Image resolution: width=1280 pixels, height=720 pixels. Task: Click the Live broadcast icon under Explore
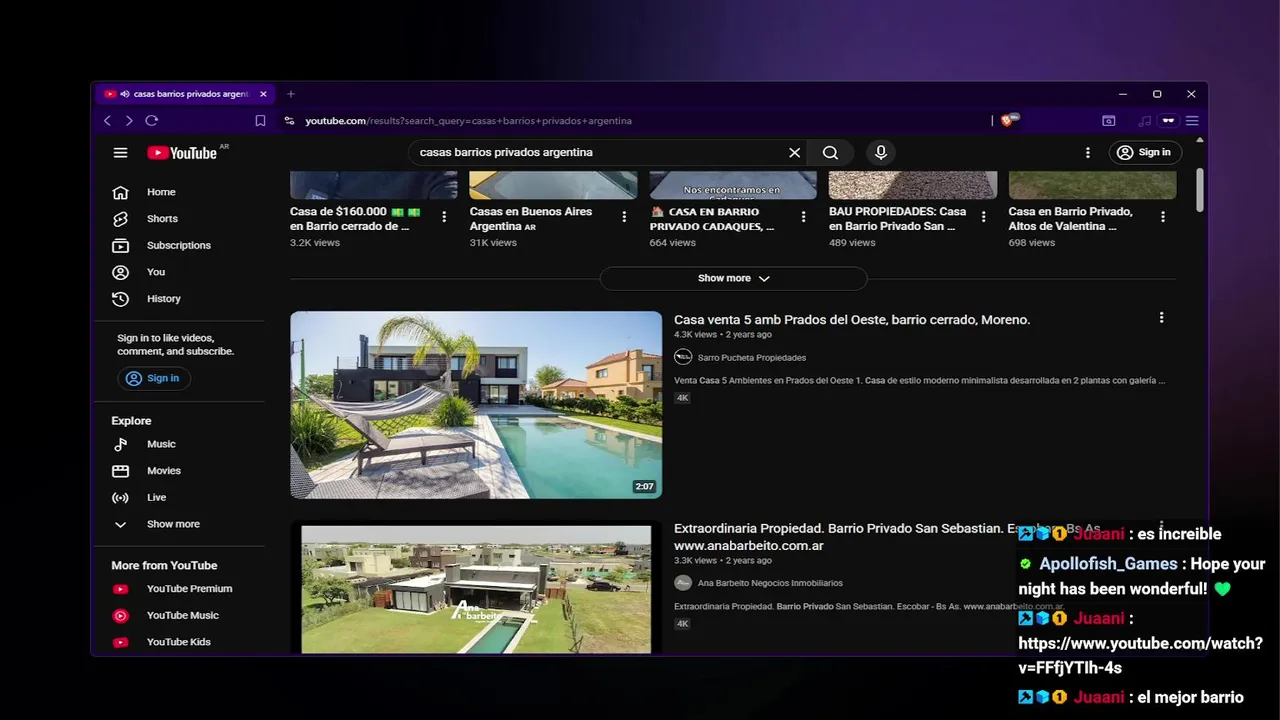120,498
